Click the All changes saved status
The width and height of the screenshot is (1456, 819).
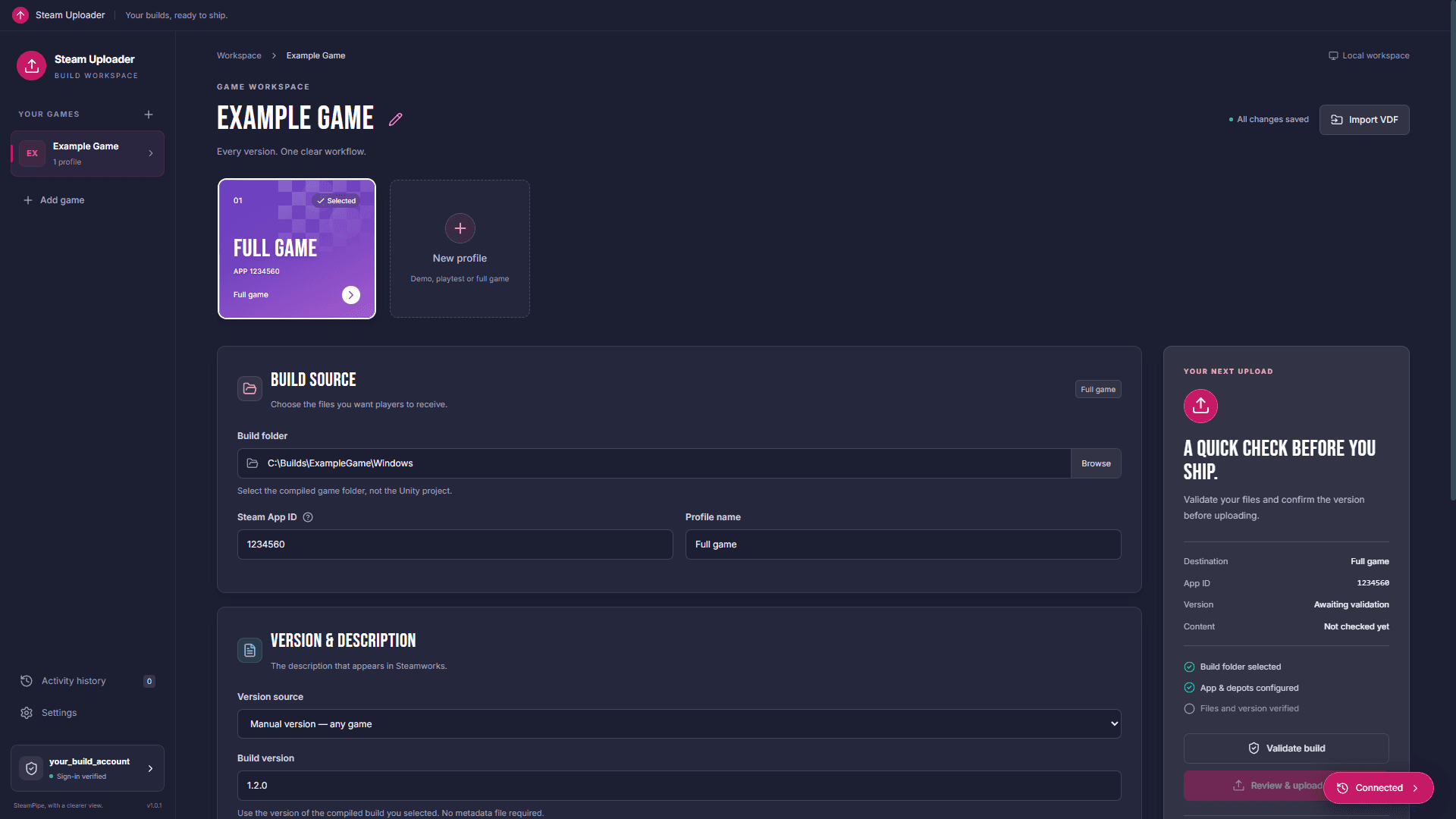[x=1269, y=120]
